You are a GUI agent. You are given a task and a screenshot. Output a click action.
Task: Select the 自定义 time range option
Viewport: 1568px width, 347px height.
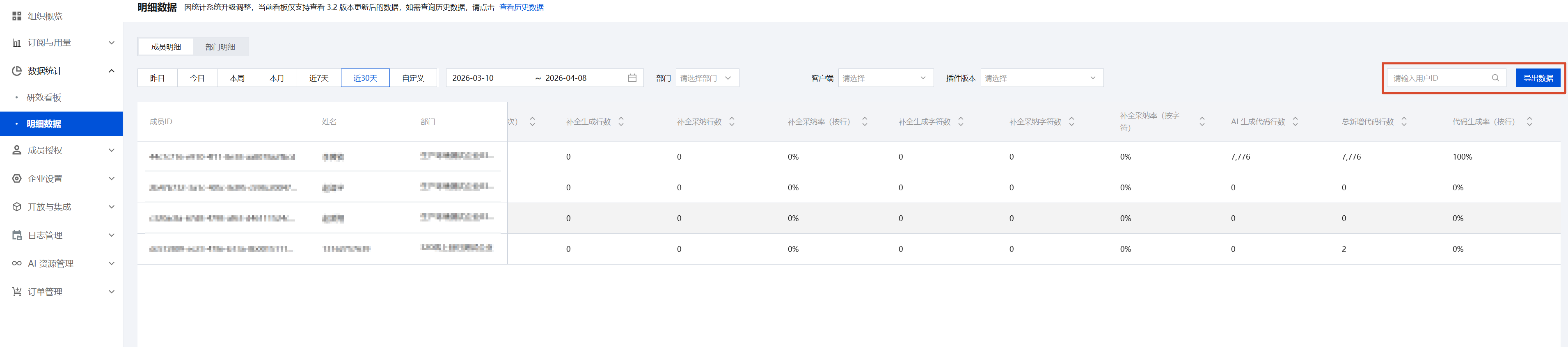click(413, 78)
